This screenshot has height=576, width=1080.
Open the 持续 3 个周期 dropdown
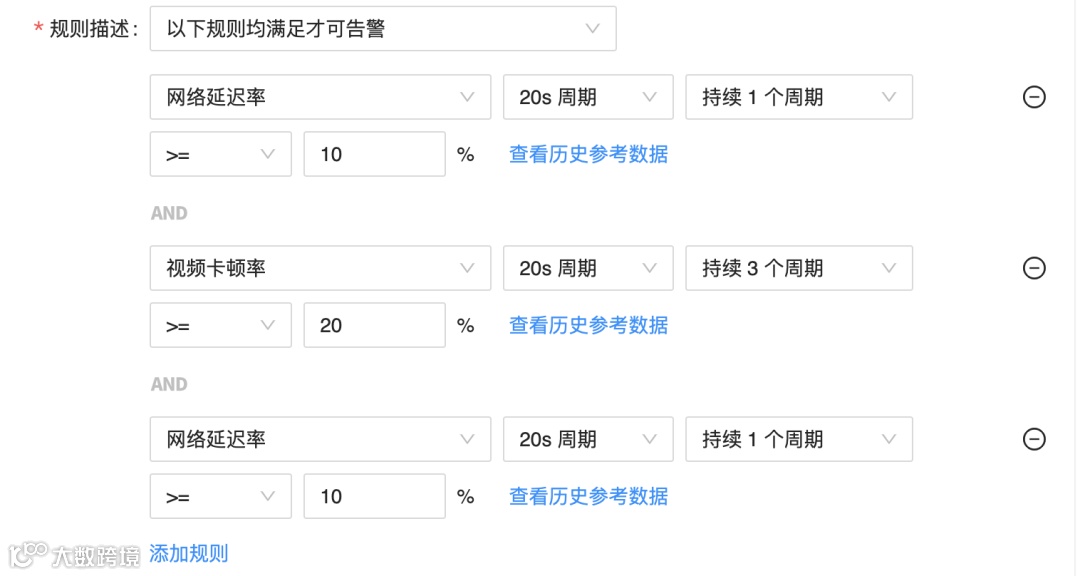[798, 268]
